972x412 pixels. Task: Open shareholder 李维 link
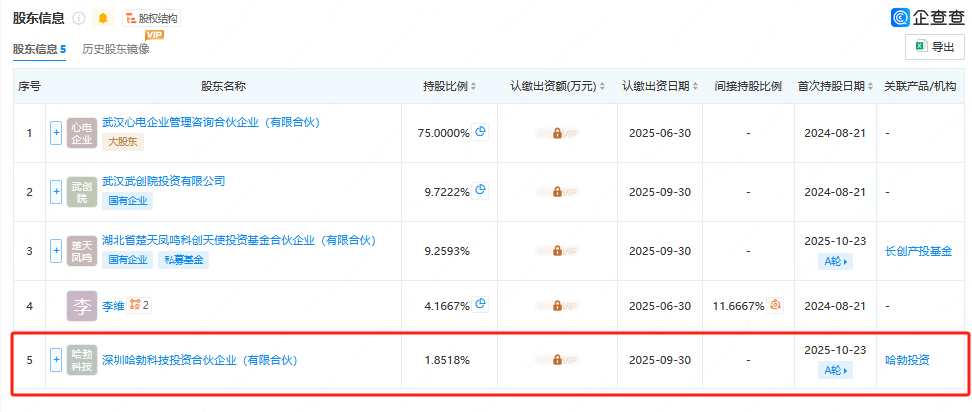(113, 305)
